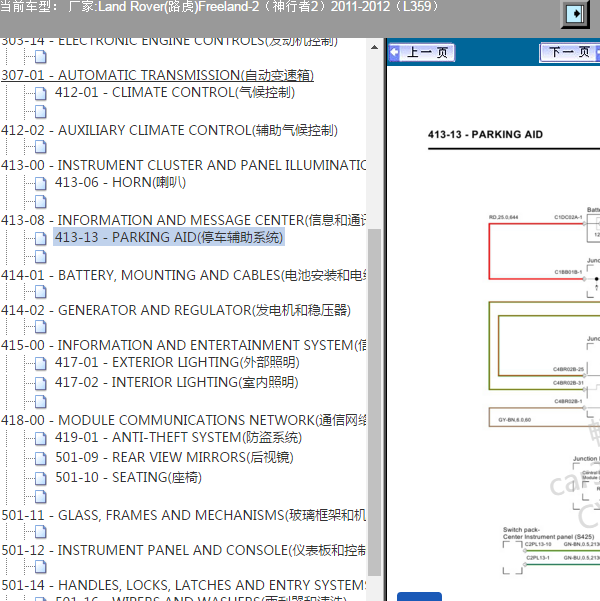
Task: Open 419-01 Anti-Theft System entry
Action: pyautogui.click(x=178, y=437)
